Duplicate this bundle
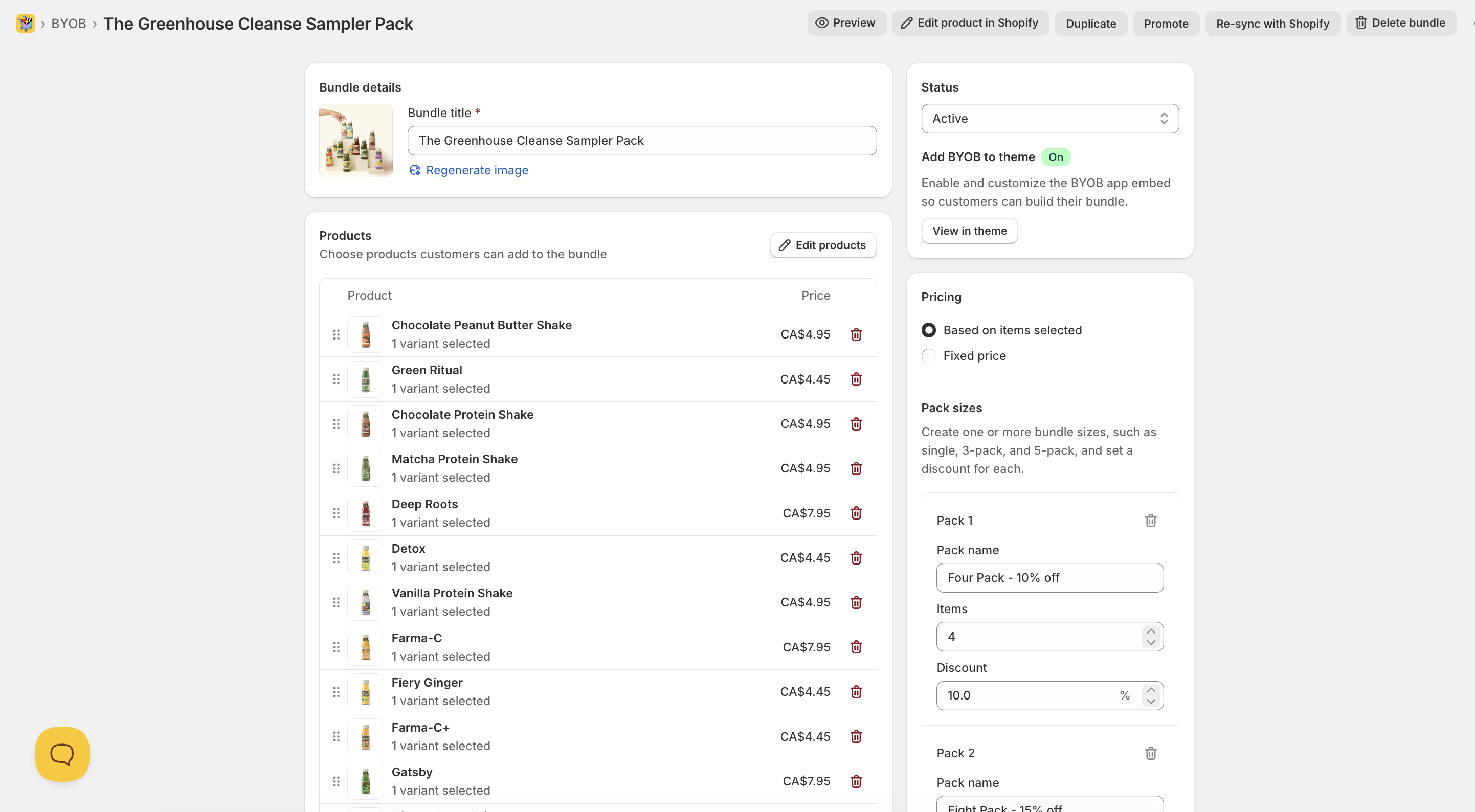 [1091, 24]
